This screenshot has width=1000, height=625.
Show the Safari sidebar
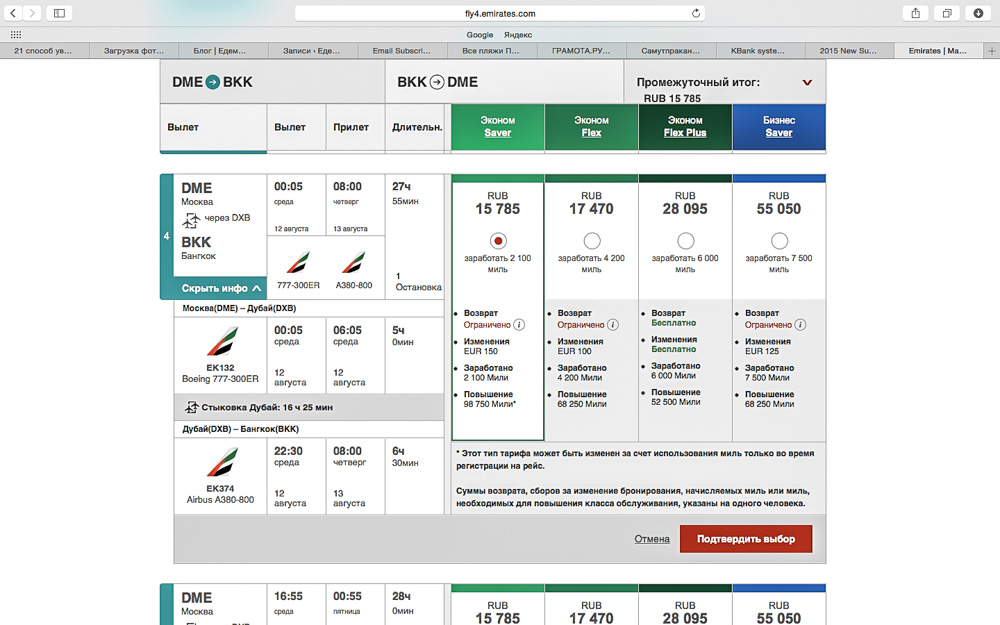[60, 13]
